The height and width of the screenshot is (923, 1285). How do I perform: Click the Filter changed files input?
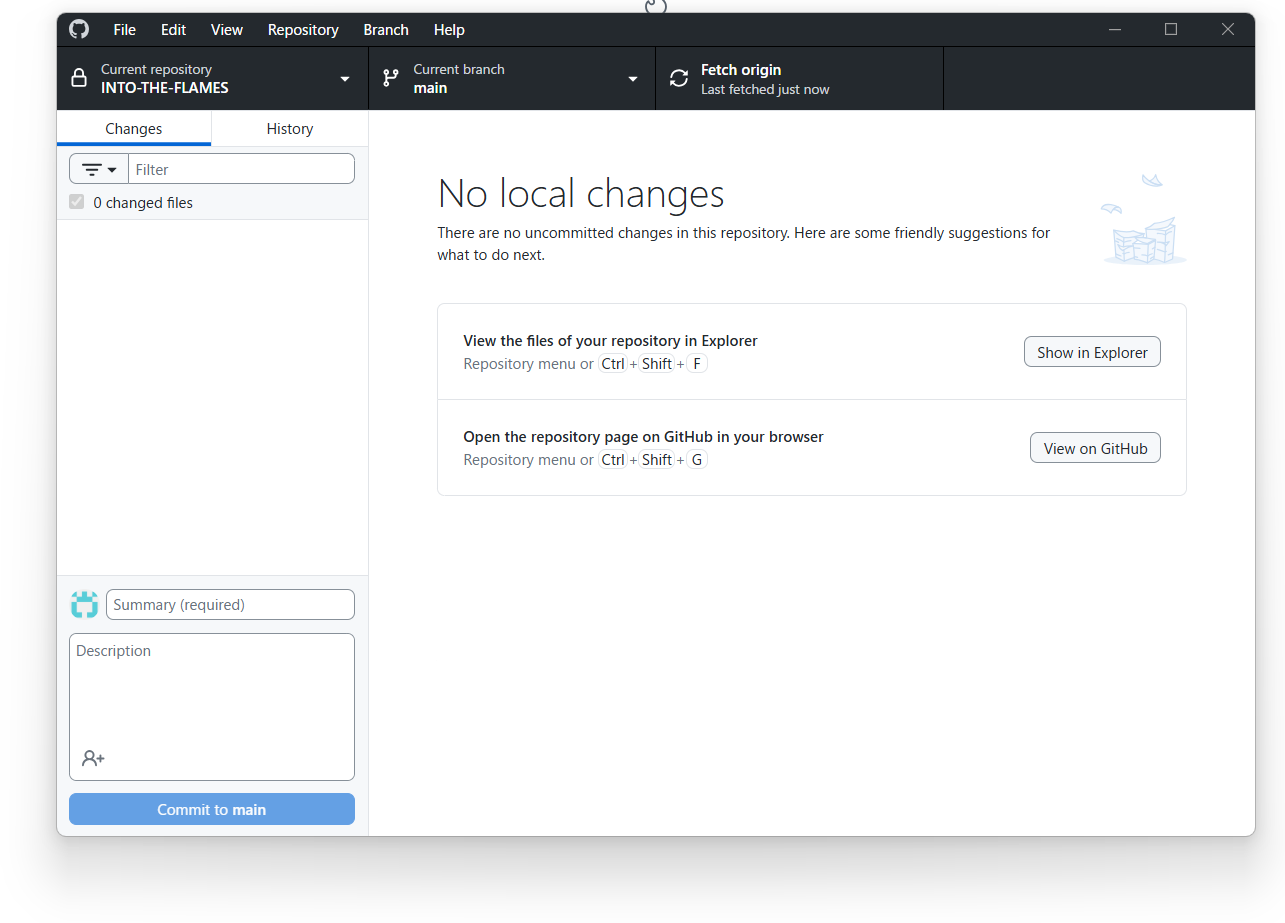(x=241, y=169)
